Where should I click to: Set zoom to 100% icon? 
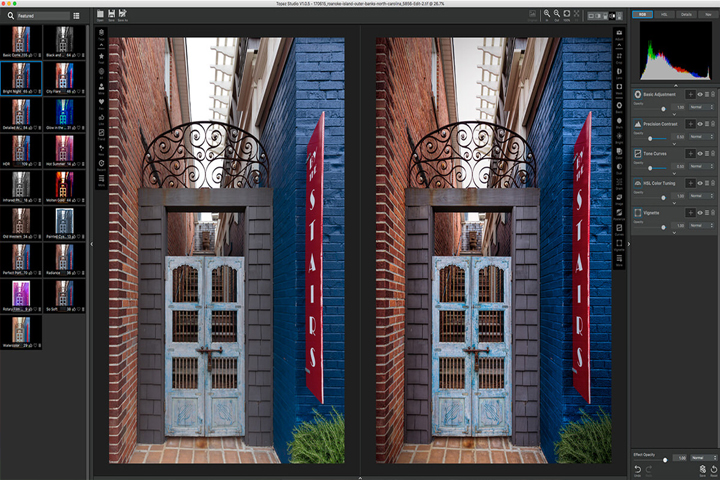[567, 14]
